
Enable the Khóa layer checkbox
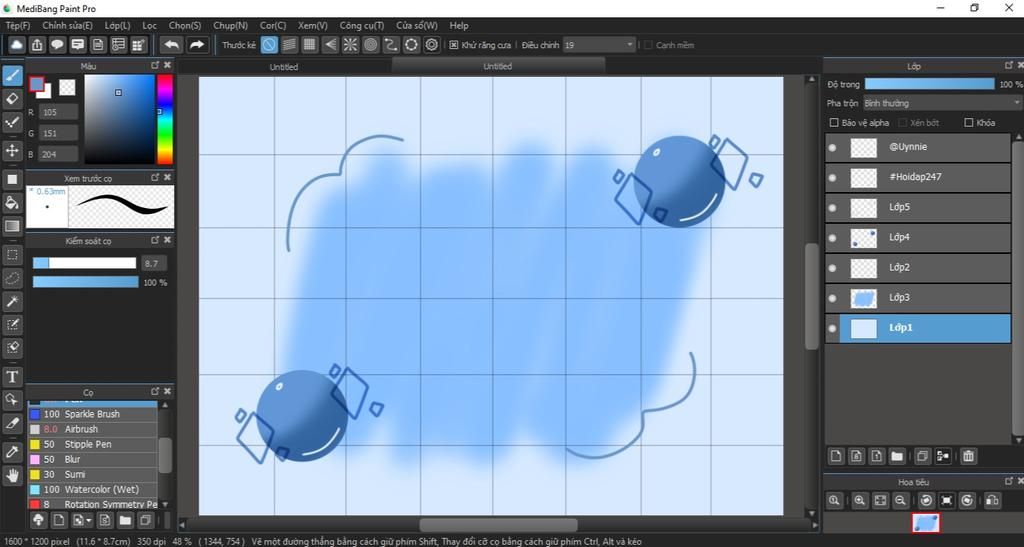point(969,122)
